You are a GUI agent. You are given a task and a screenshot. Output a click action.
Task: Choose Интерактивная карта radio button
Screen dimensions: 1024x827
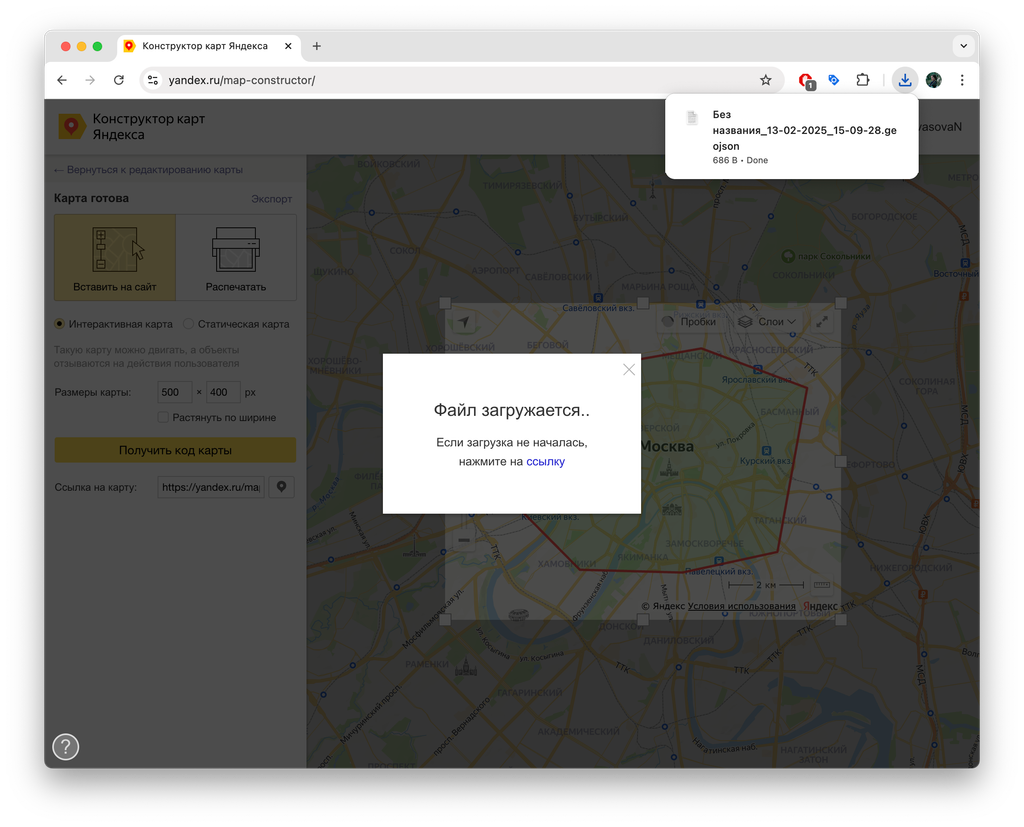[59, 324]
